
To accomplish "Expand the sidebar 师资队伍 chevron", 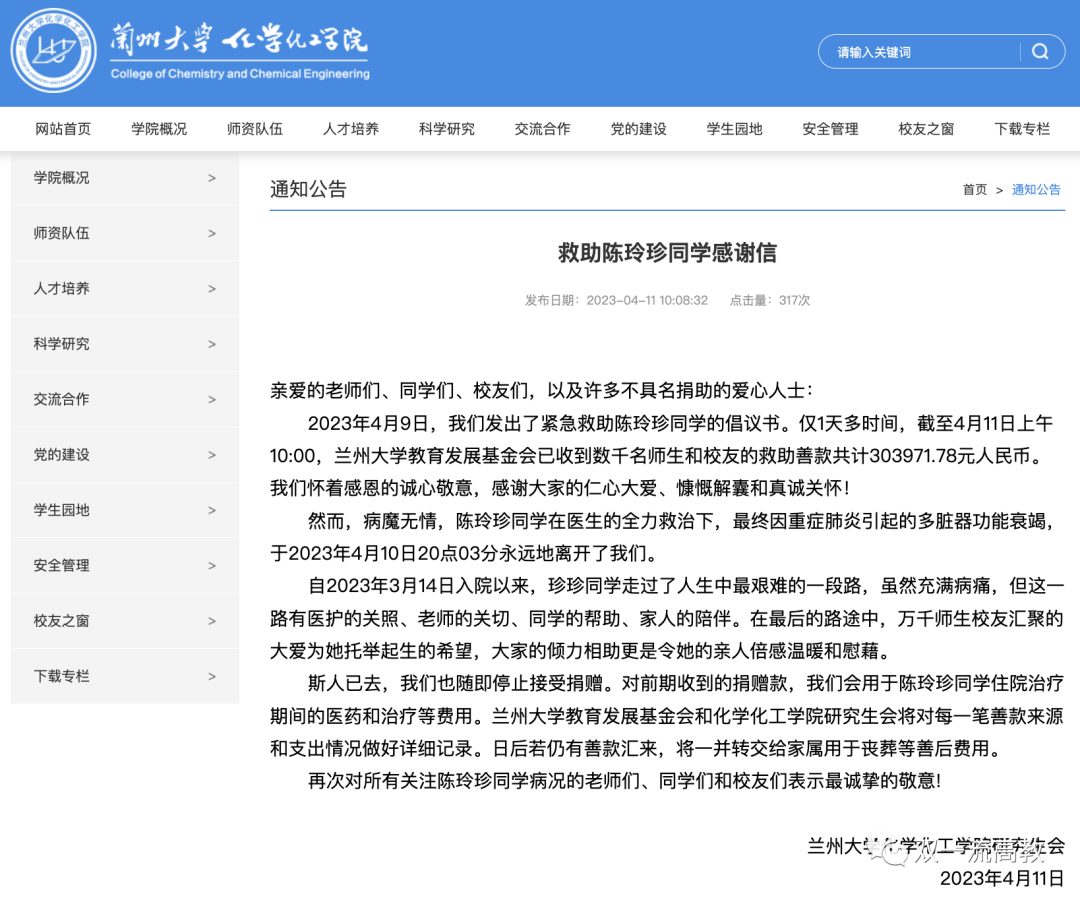I will 212,233.
